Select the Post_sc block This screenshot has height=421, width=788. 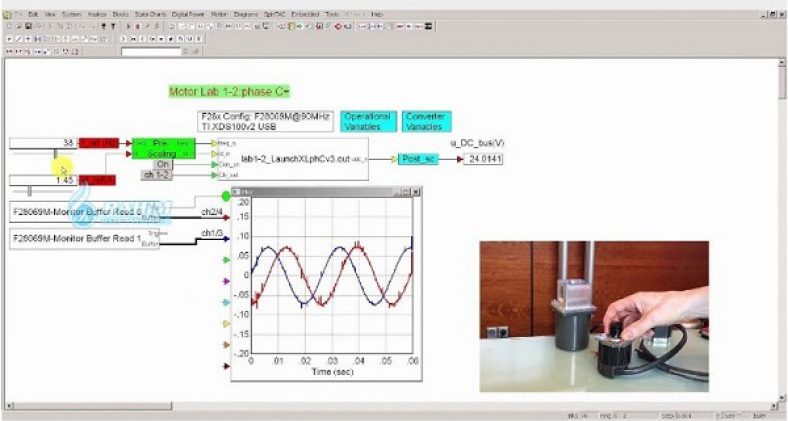pyautogui.click(x=418, y=159)
